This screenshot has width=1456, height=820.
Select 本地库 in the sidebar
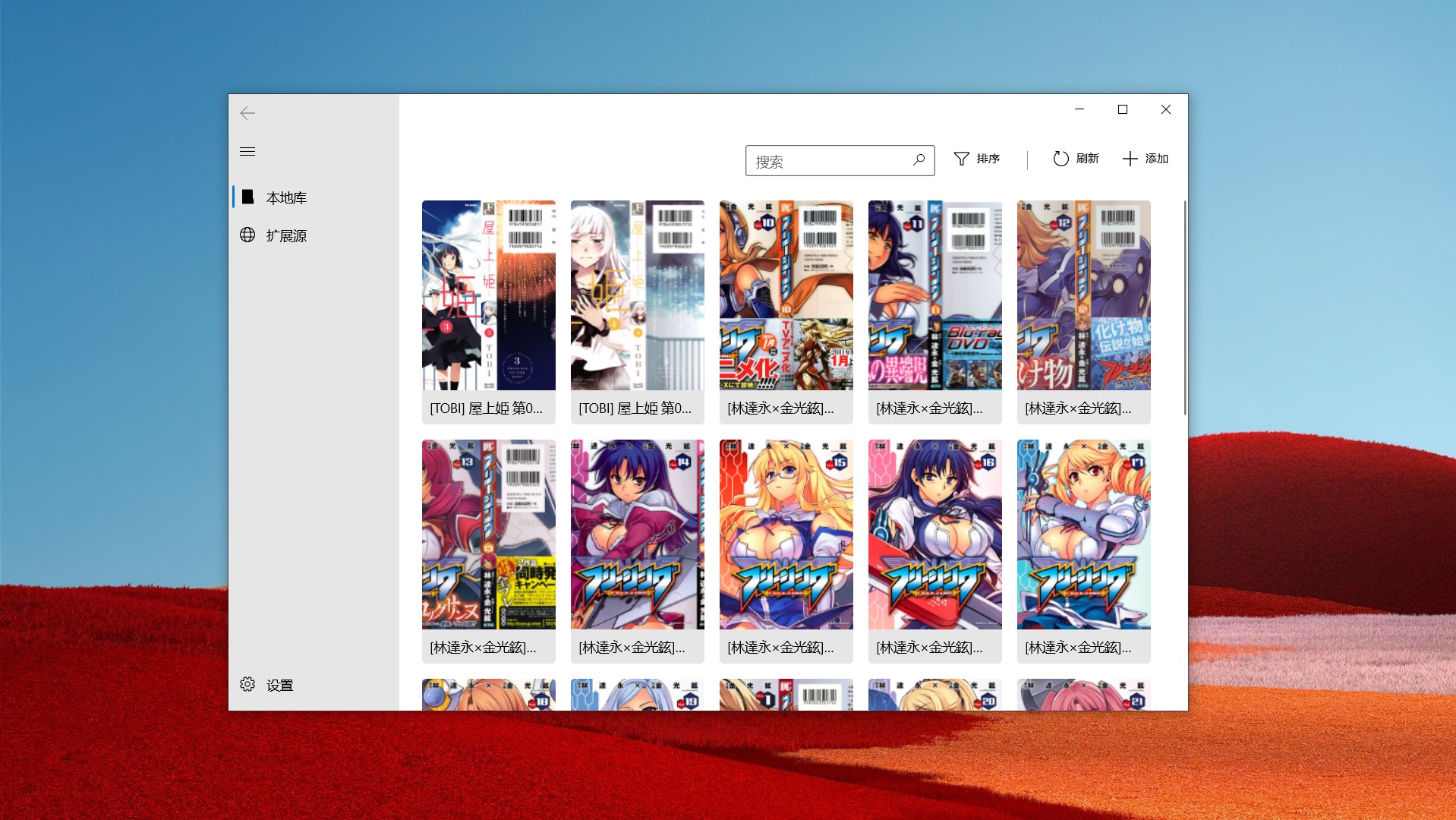coord(314,197)
